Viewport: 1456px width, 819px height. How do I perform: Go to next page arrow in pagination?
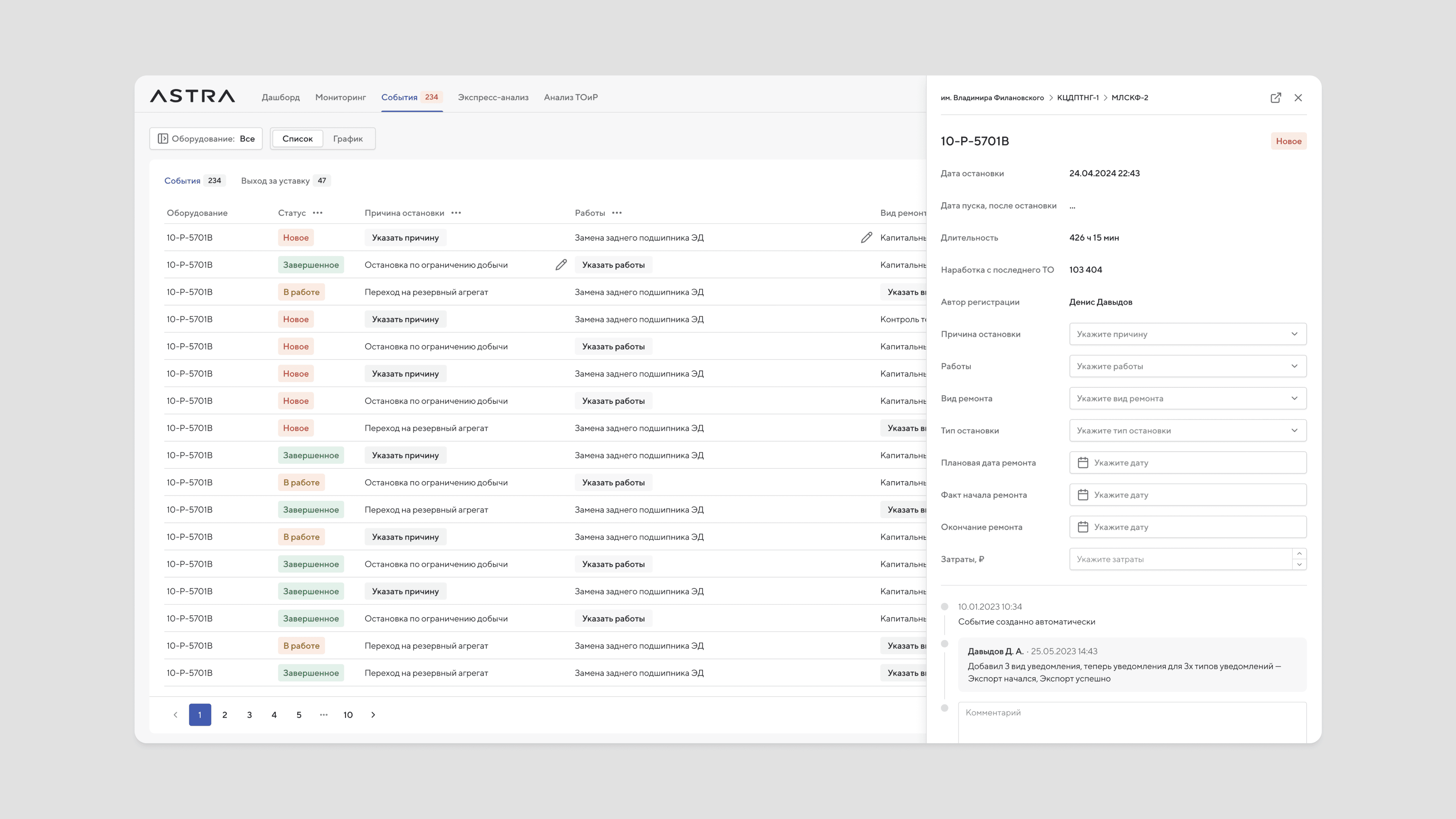373,714
